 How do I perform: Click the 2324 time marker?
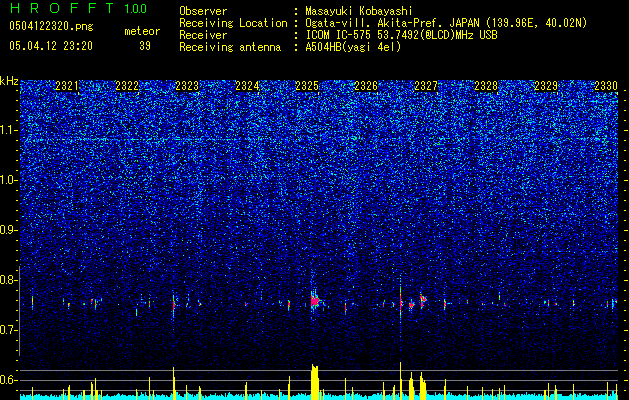click(x=247, y=86)
